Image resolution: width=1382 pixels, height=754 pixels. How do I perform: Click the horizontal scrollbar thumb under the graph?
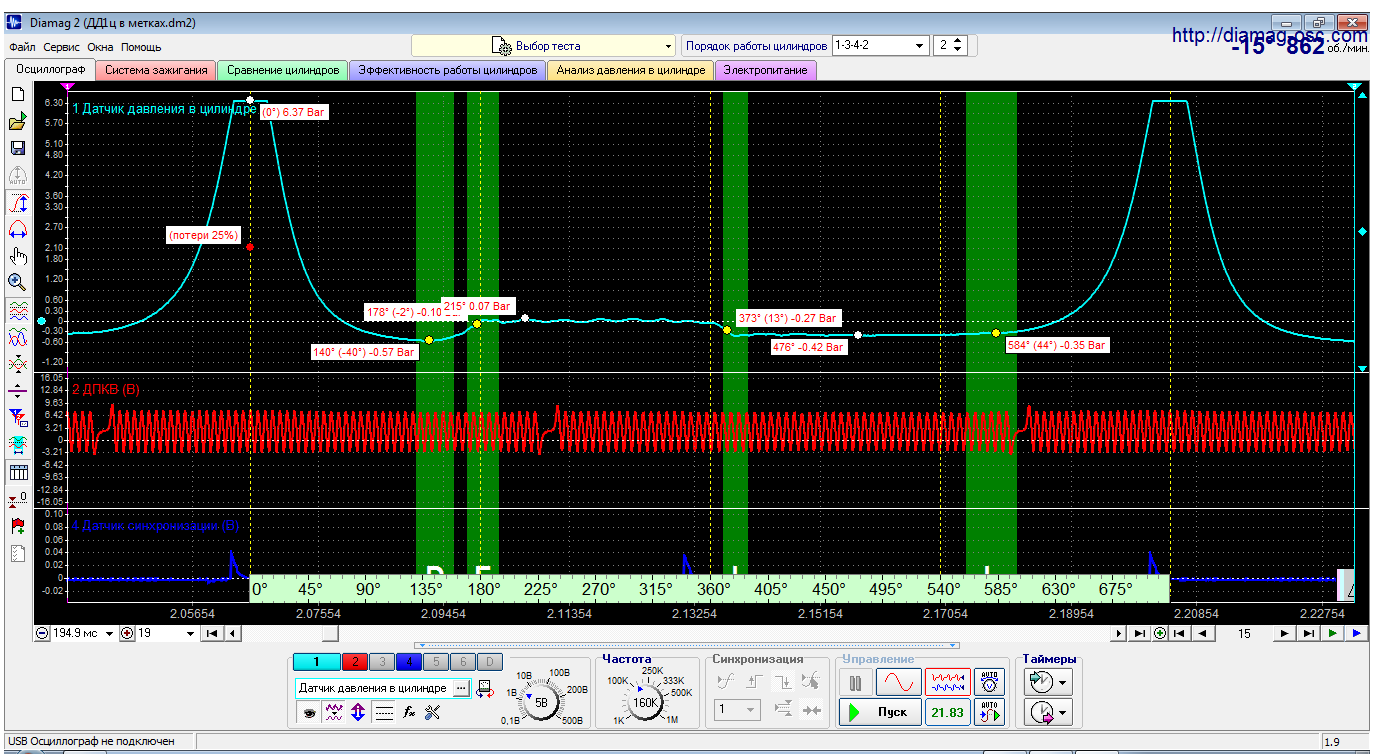tap(330, 633)
